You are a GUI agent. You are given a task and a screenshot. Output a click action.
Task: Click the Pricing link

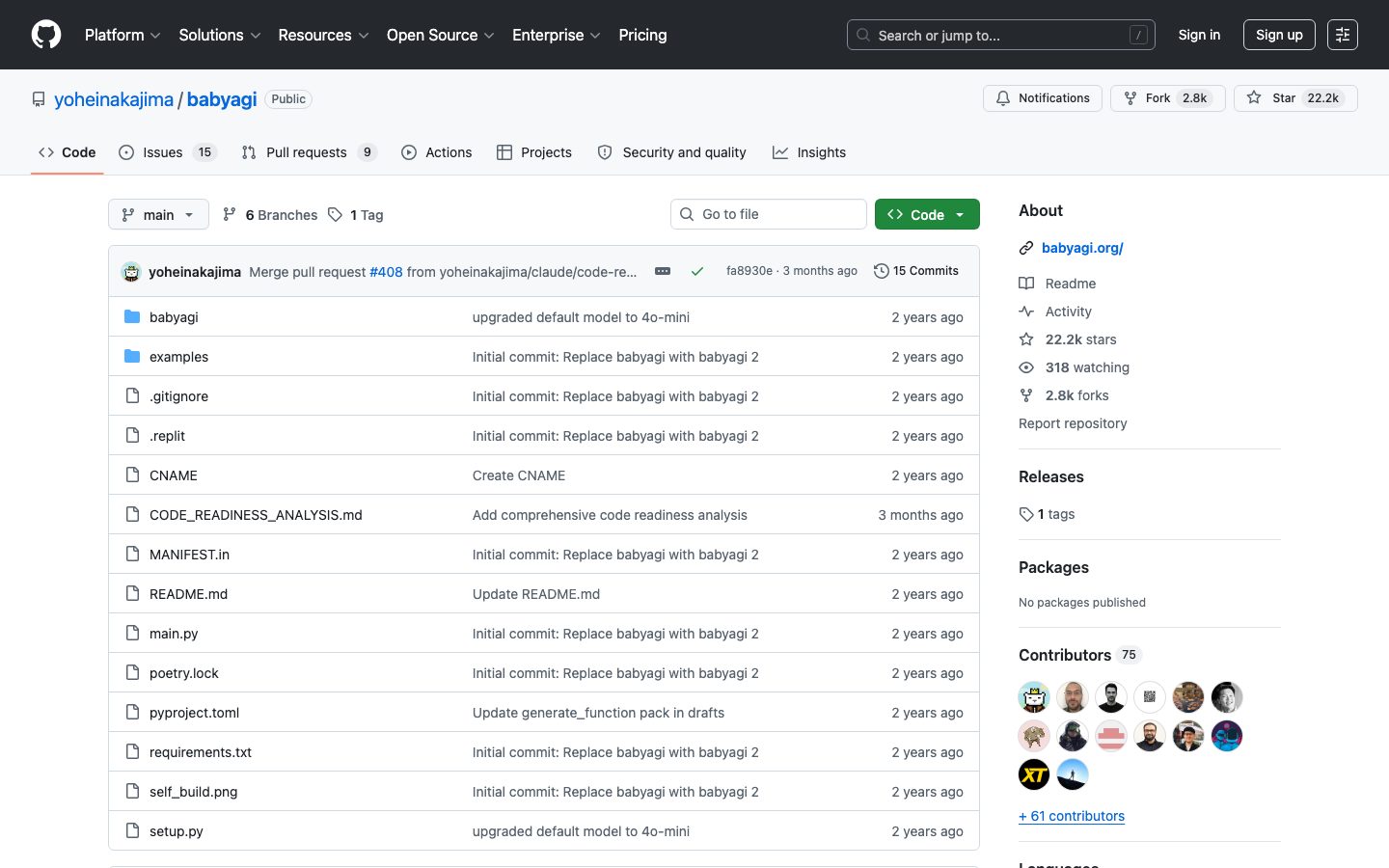(642, 35)
